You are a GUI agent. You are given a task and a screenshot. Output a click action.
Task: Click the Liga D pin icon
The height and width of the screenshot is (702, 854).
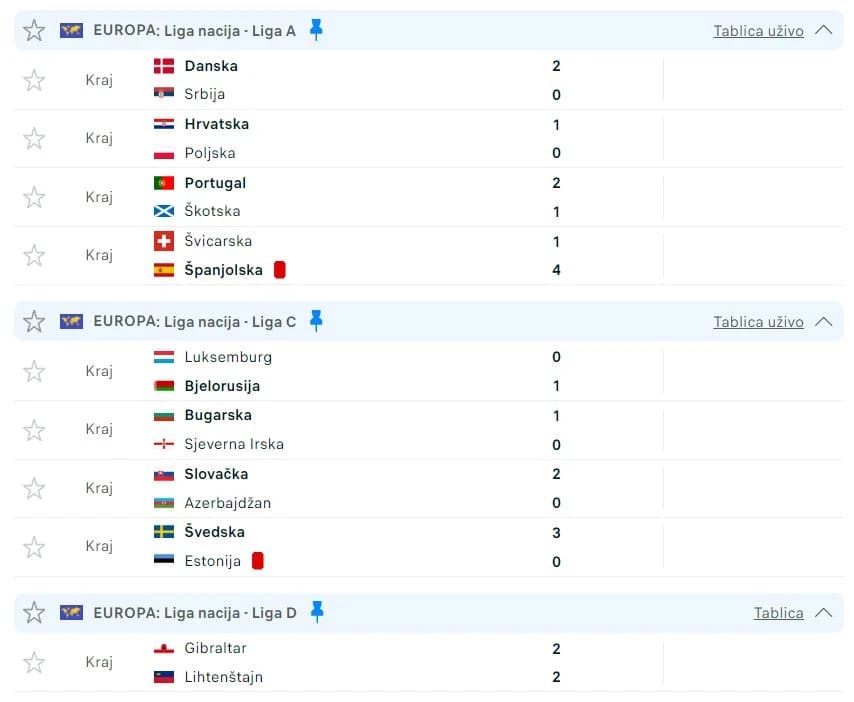(316, 612)
